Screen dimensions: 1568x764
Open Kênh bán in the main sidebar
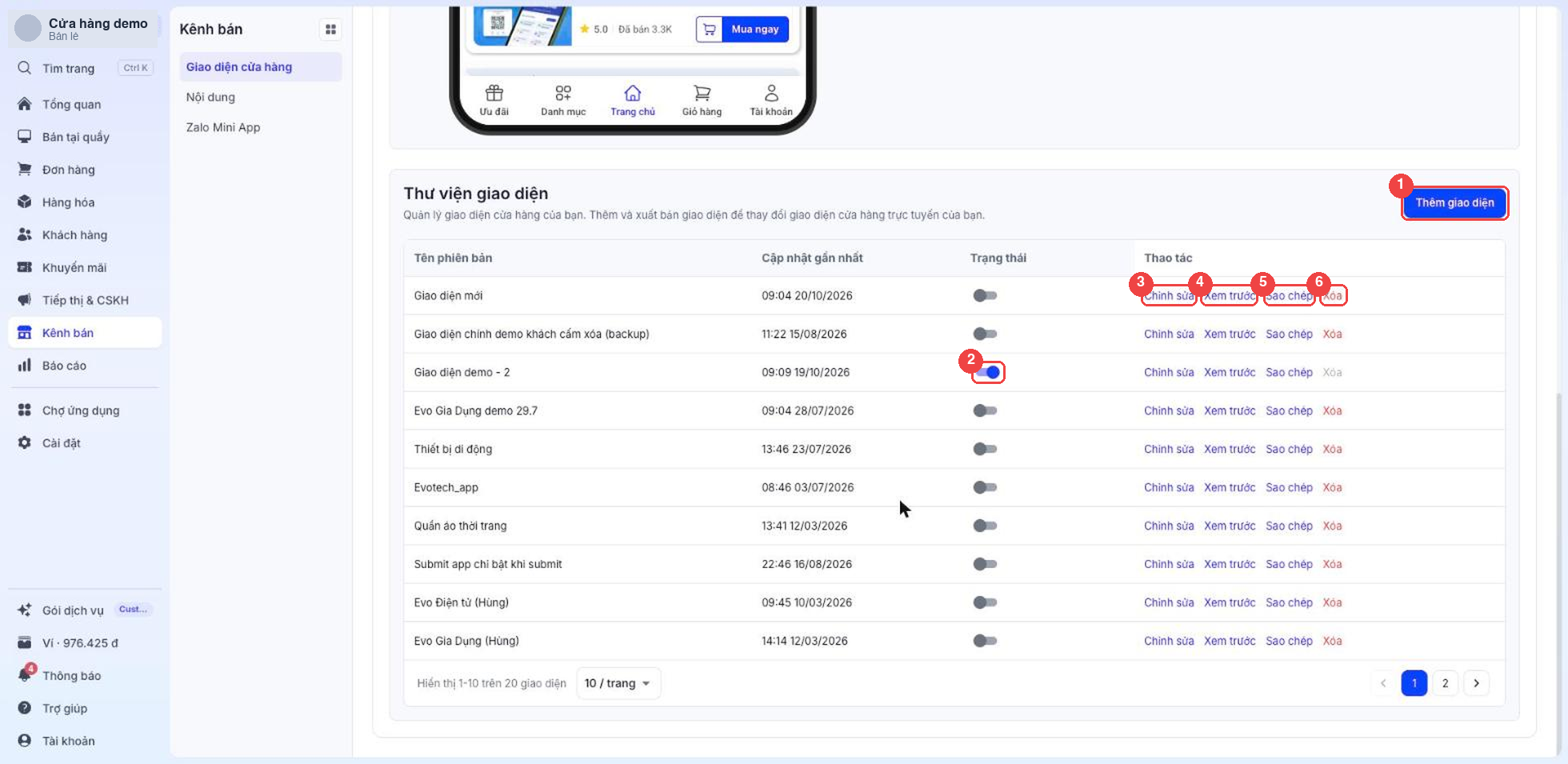click(x=85, y=333)
